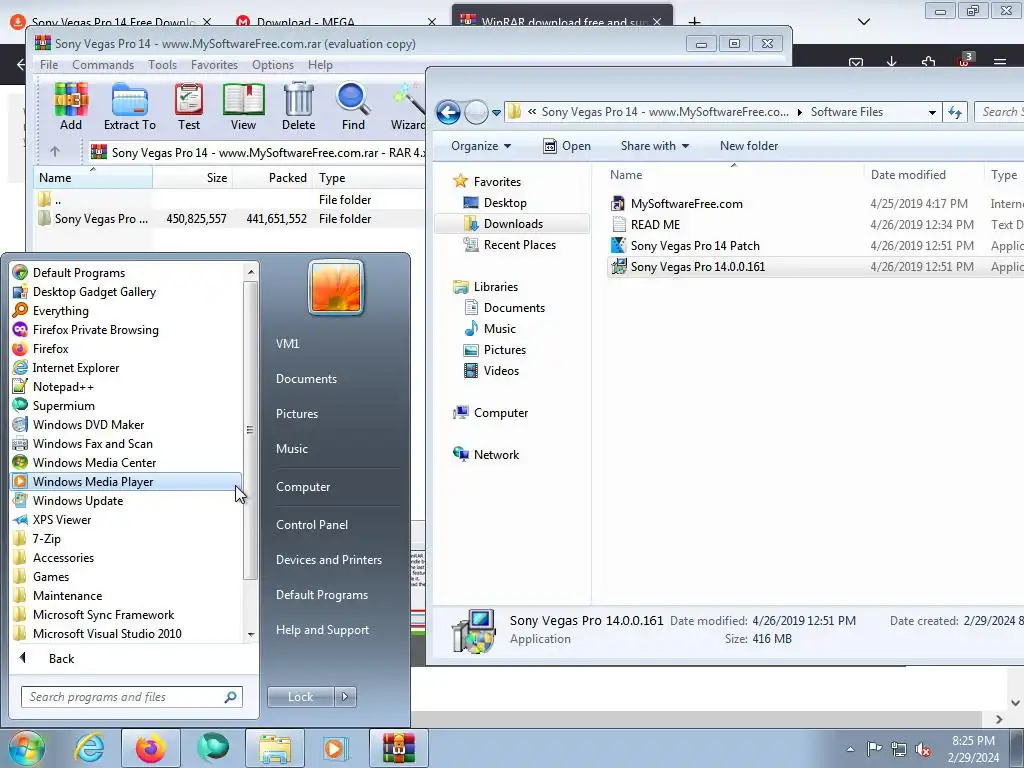
Task: Open Help and Support from Start menu
Action: (x=322, y=630)
